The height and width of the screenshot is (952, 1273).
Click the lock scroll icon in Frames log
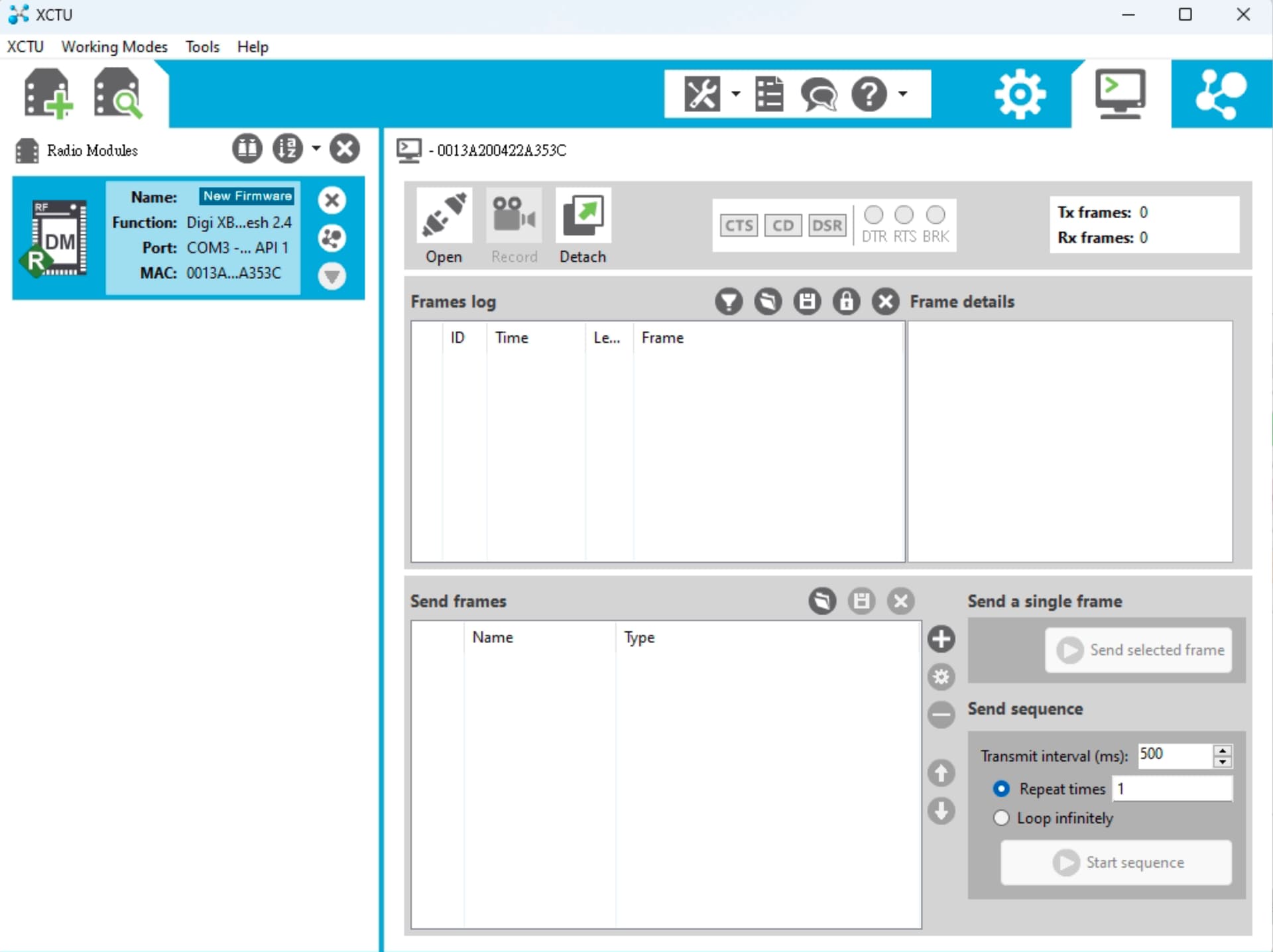(x=846, y=302)
